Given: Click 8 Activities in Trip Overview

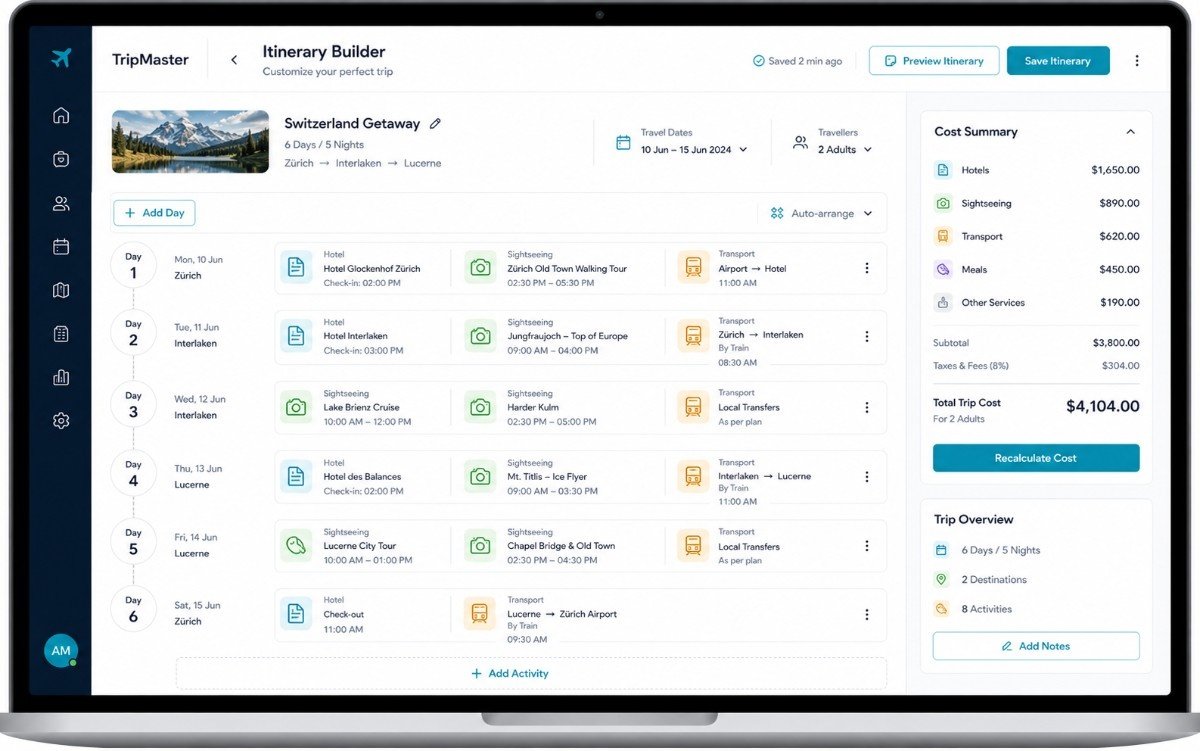Looking at the screenshot, I should click(986, 609).
